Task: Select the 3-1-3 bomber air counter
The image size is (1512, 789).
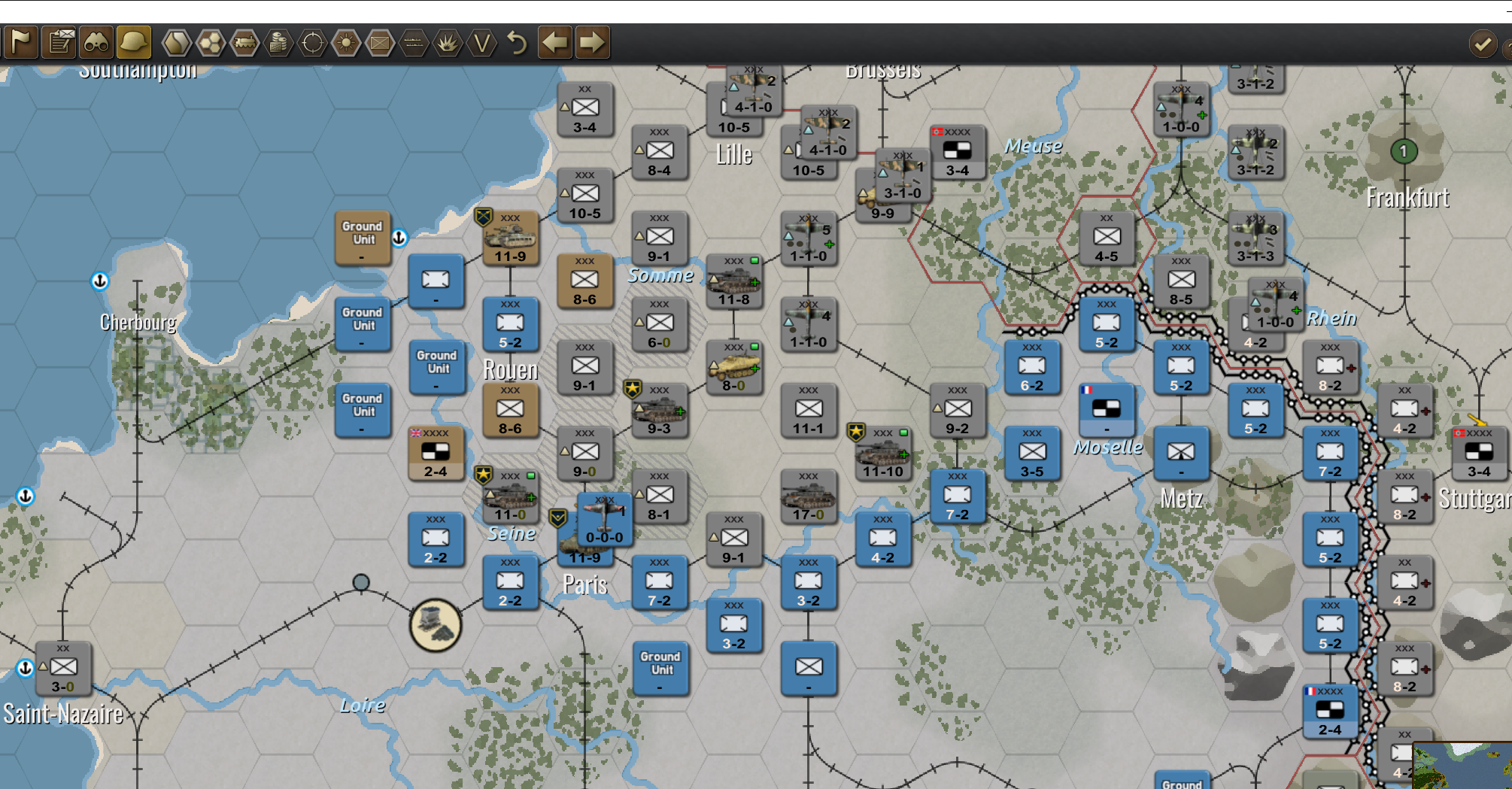Action: coord(1255,238)
